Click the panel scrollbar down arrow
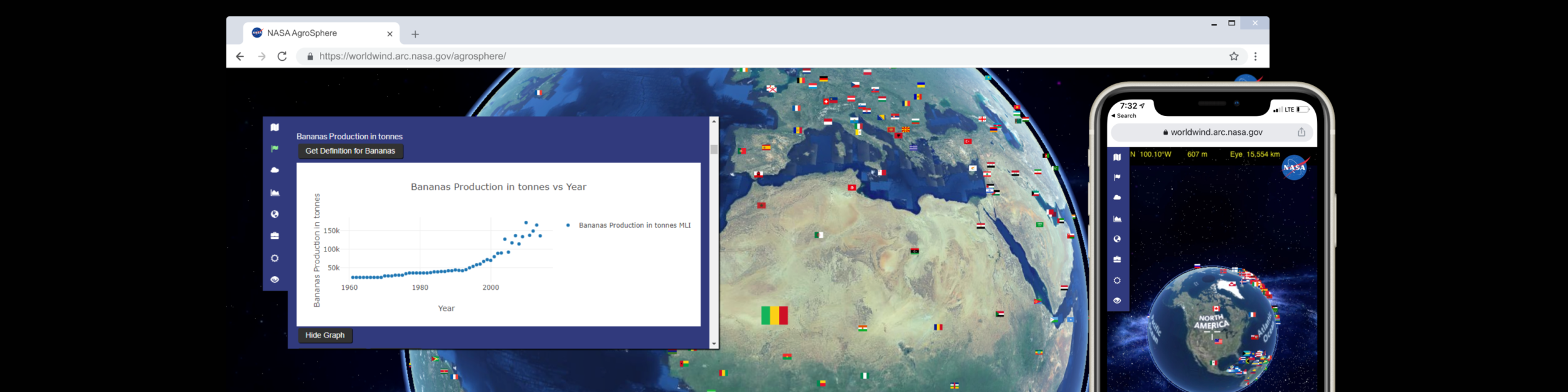Screen dimensions: 1568x392 point(714,344)
